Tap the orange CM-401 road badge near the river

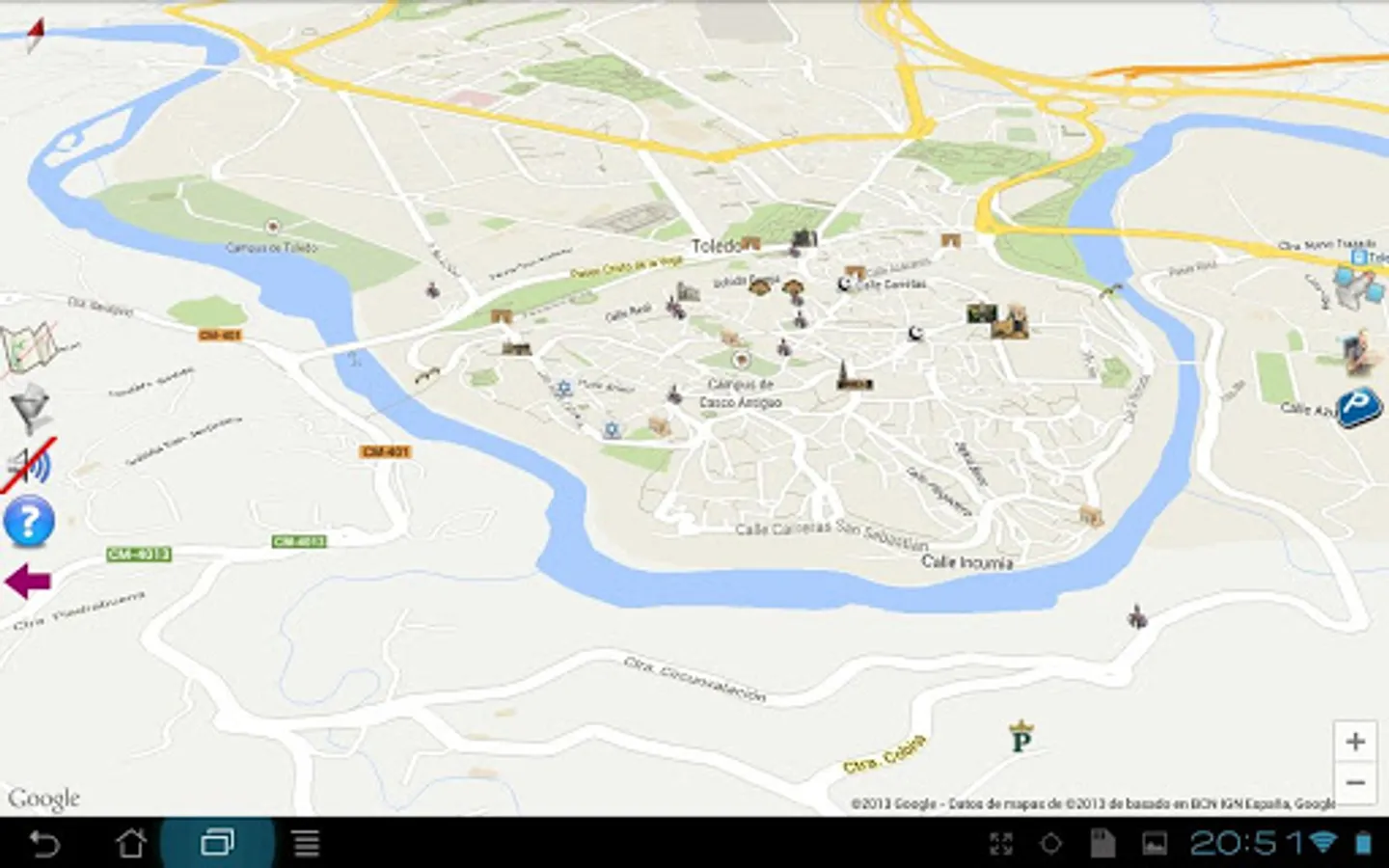(385, 451)
